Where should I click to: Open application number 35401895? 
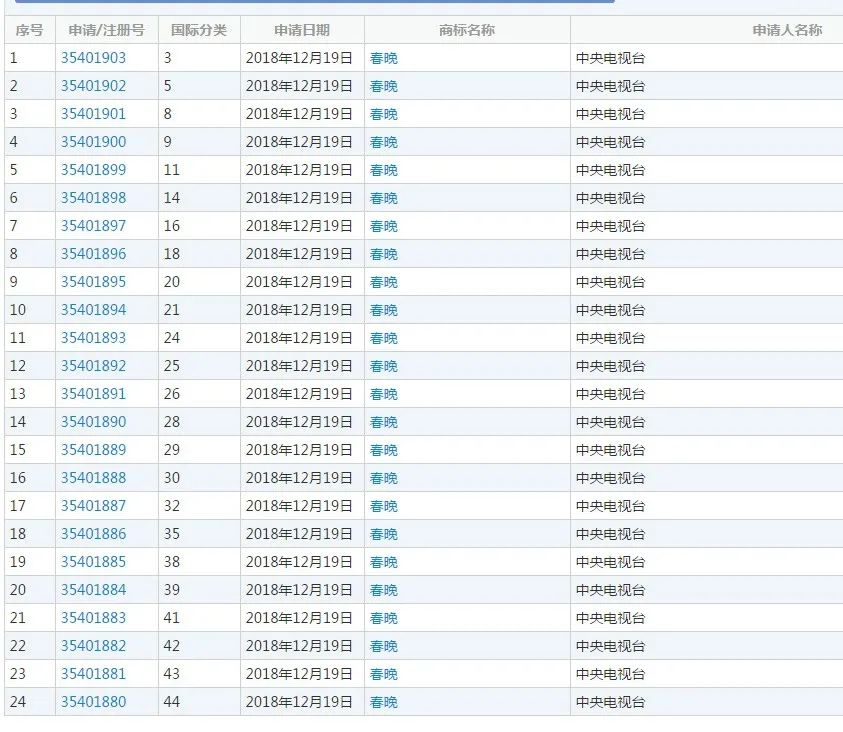point(93,281)
